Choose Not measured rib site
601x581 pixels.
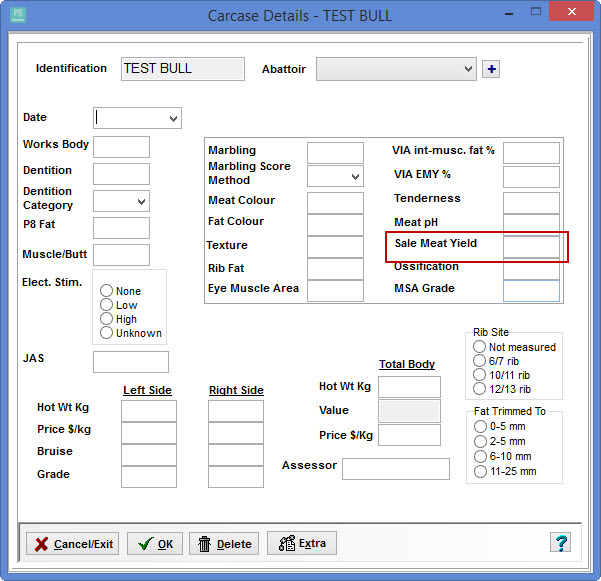click(x=480, y=347)
